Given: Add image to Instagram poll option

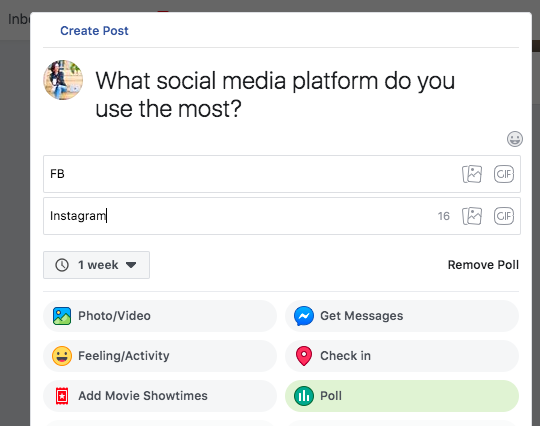Looking at the screenshot, I should click(x=472, y=216).
